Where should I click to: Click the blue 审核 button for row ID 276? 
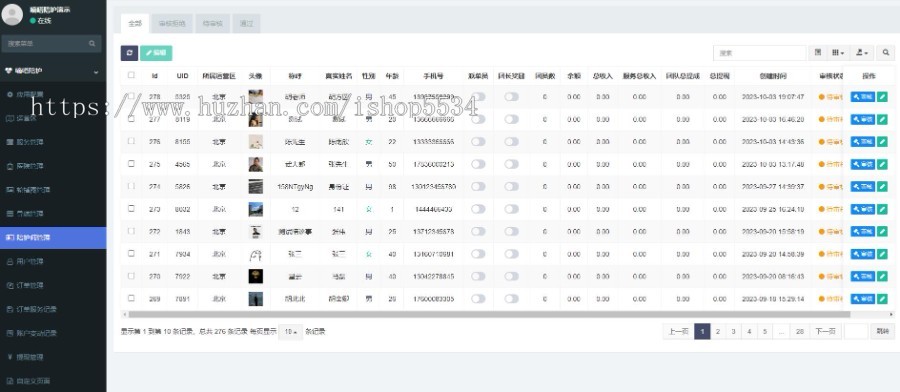click(863, 142)
